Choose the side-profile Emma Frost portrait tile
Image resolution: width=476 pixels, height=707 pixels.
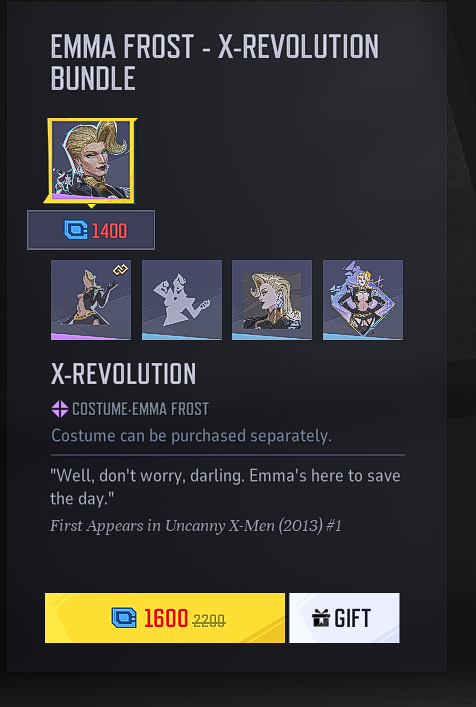tap(272, 300)
